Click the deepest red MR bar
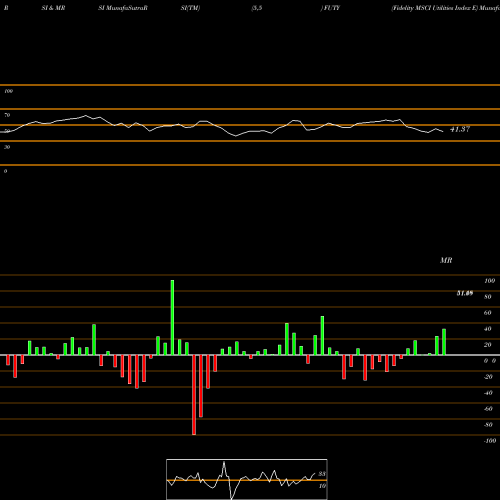This screenshot has height=500, width=500. (x=194, y=395)
